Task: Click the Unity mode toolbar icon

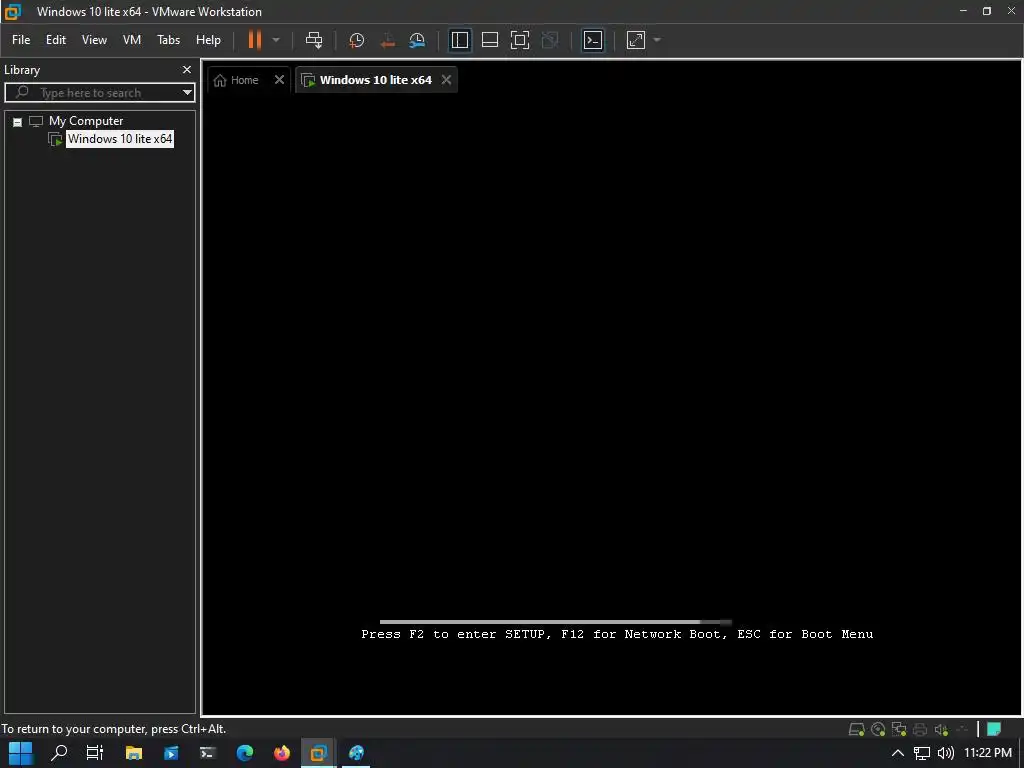Action: coord(550,40)
